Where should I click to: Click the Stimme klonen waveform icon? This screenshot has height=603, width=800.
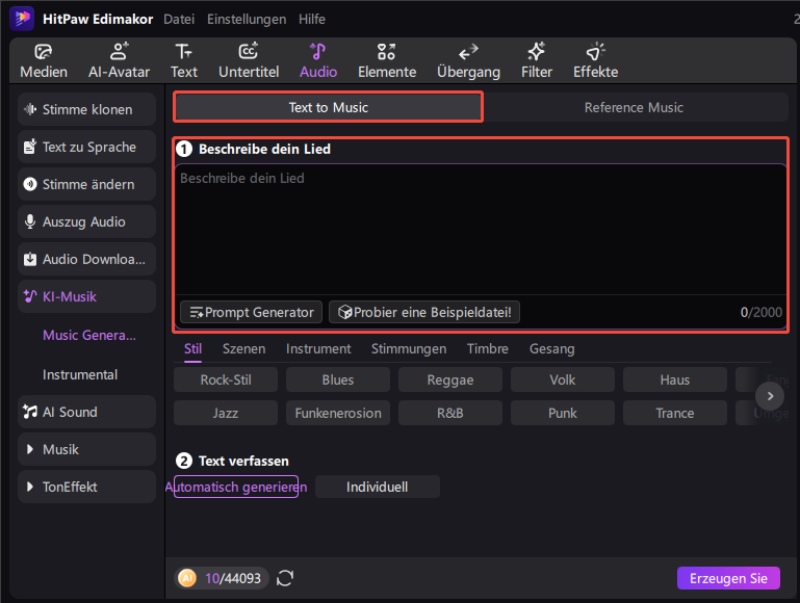point(30,109)
